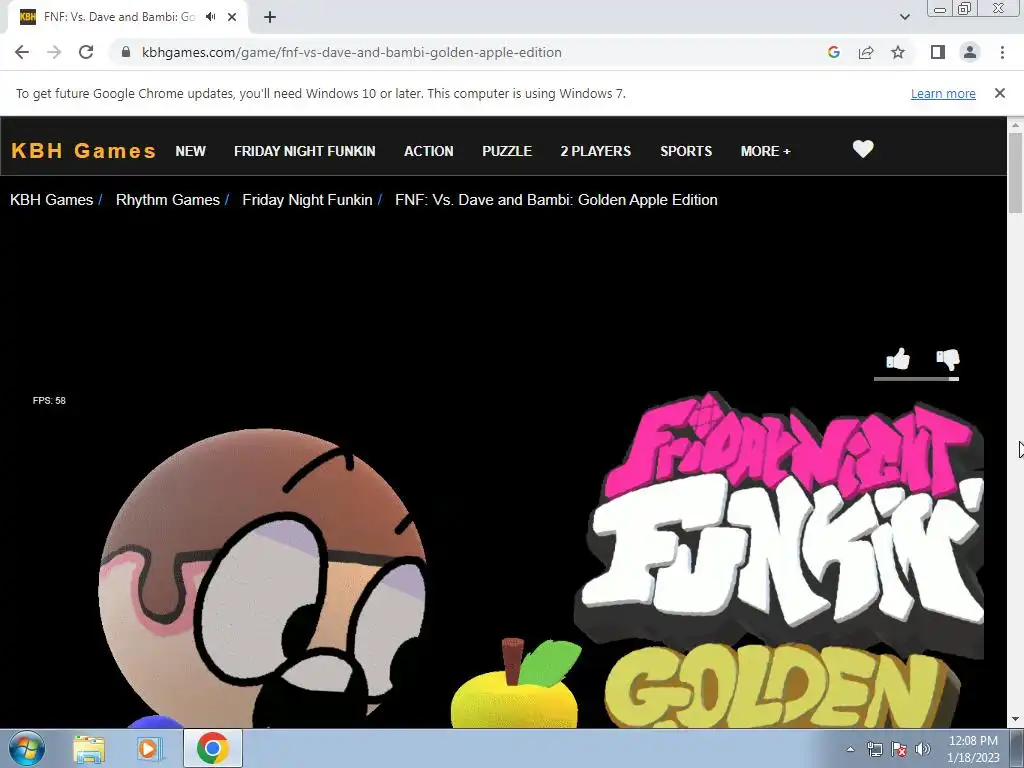This screenshot has height=768, width=1024.
Task: Dismiss the Chrome update notification bar
Action: (x=999, y=93)
